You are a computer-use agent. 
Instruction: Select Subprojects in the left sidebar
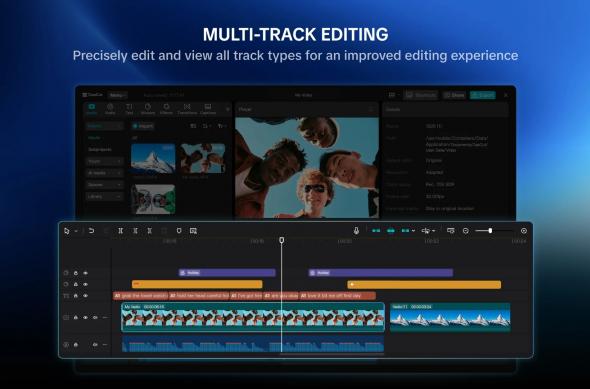pyautogui.click(x=100, y=149)
